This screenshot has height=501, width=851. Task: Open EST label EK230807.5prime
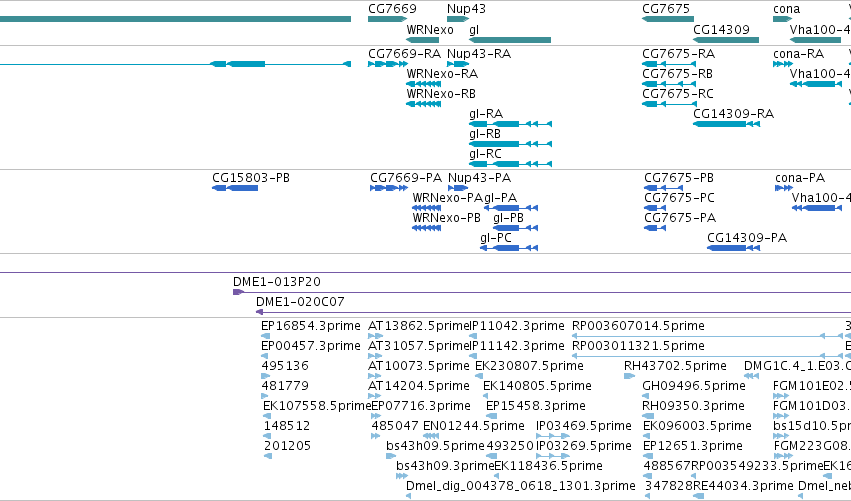click(529, 366)
